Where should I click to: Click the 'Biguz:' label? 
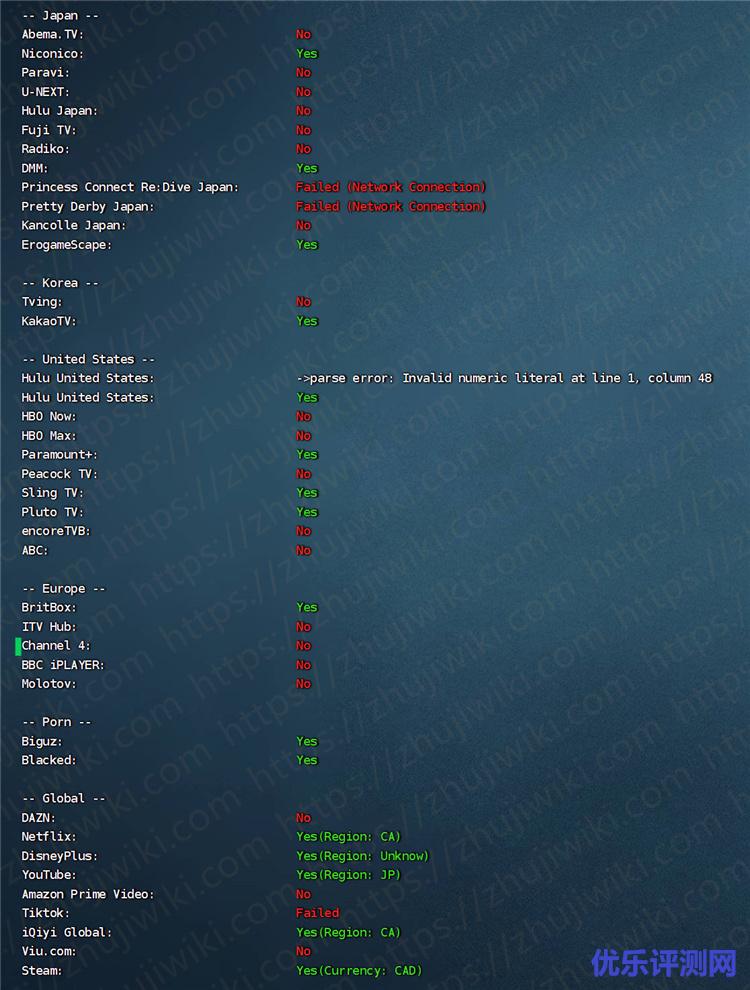42,741
